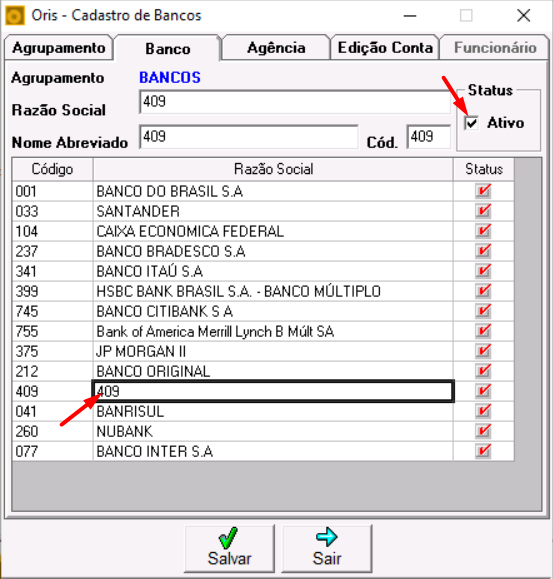Viewport: 553px width, 579px height.
Task: Click code cell 212
Action: (52, 371)
